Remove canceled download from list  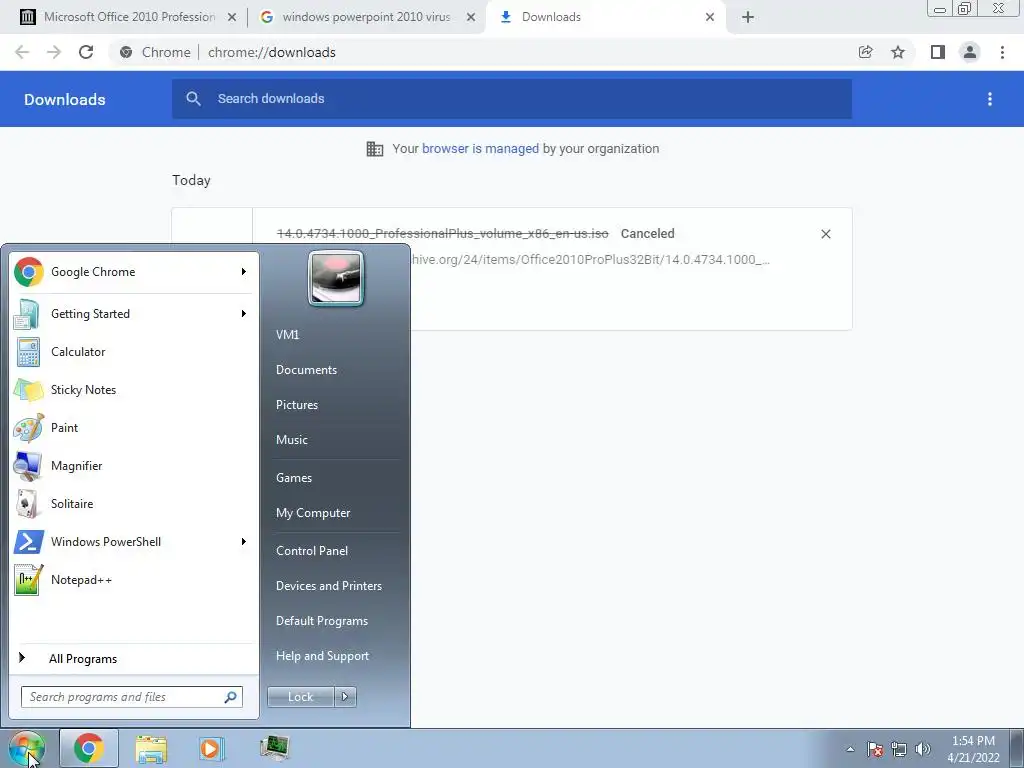[x=825, y=234]
